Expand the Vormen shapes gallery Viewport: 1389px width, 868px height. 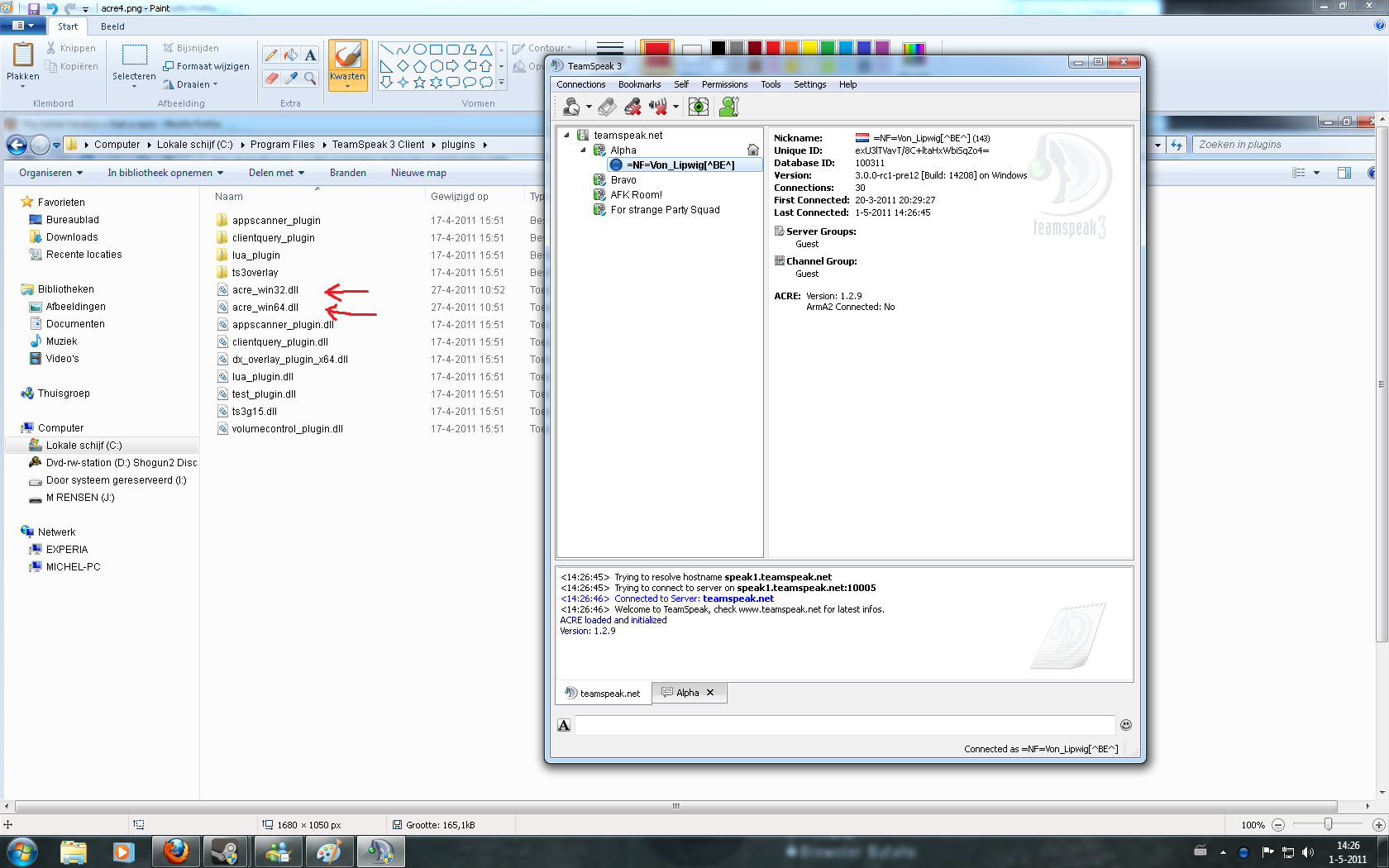pos(501,82)
